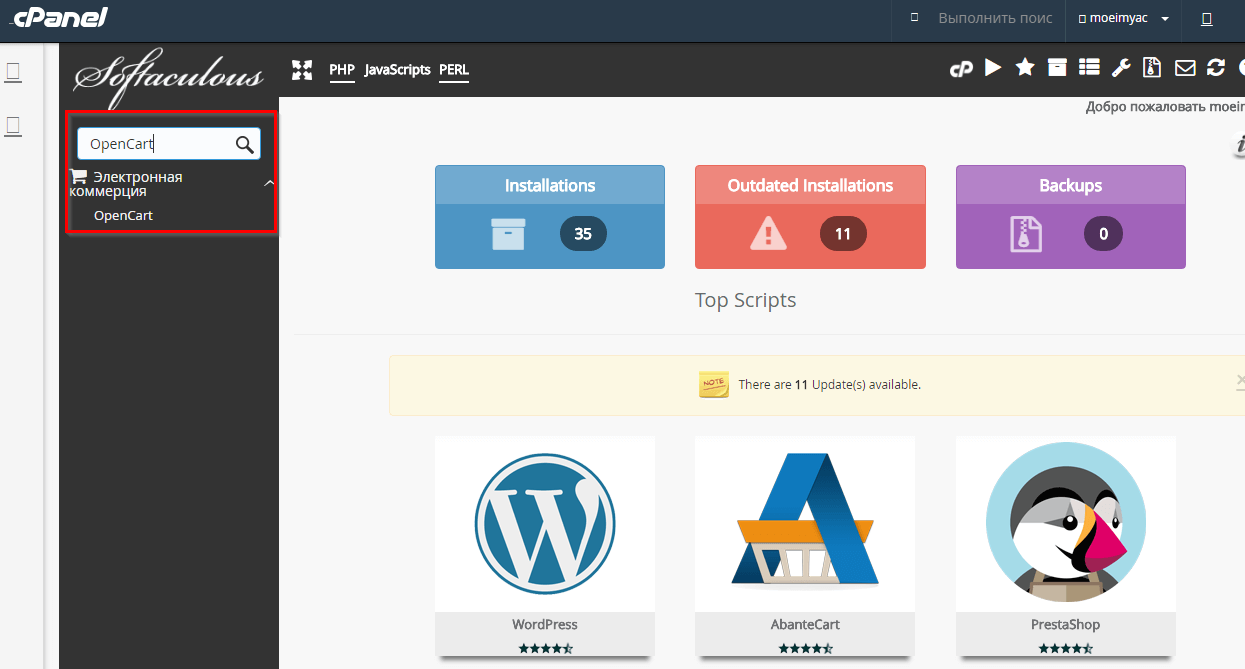Click the PrestaShop script name
The image size is (1245, 669).
click(1066, 624)
